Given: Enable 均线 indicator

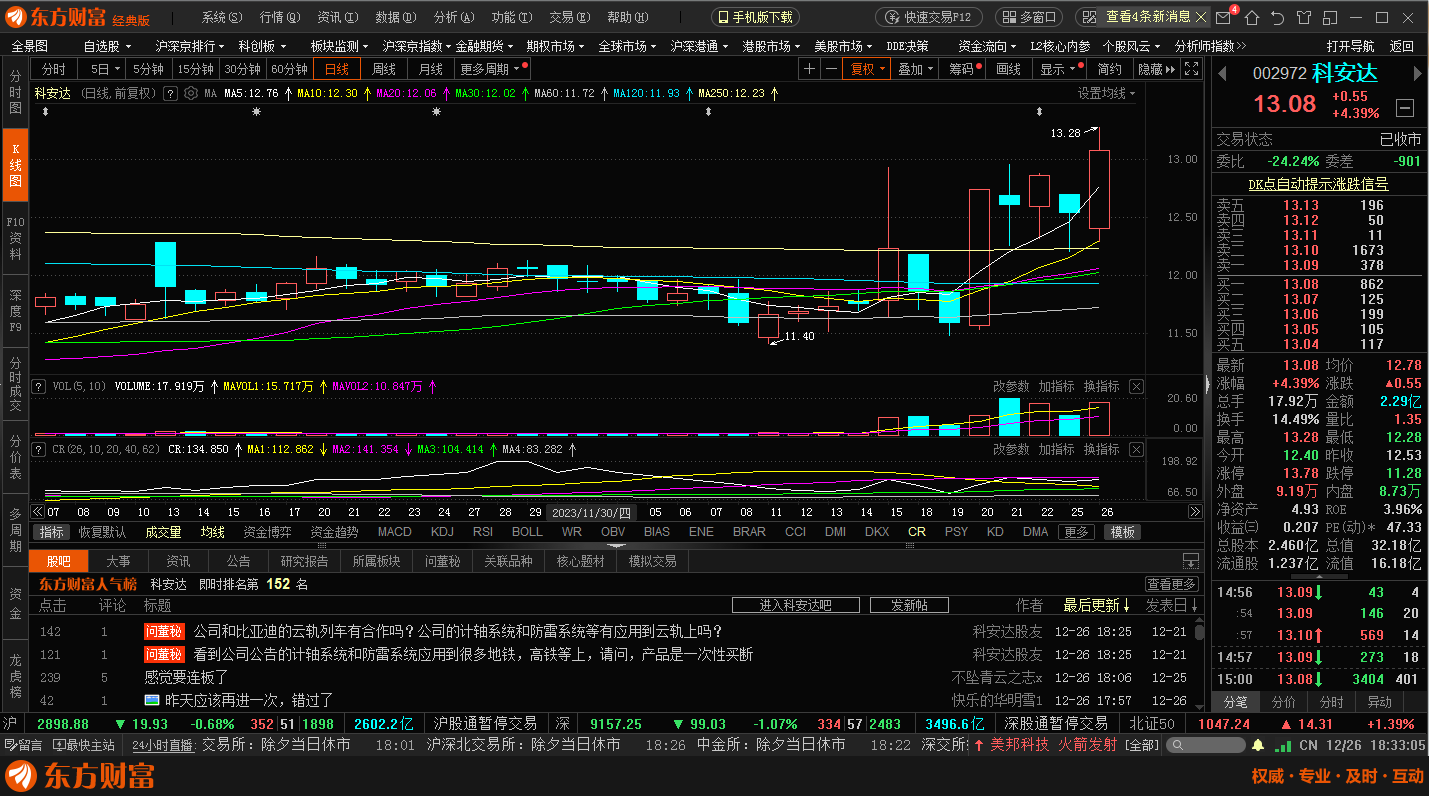Looking at the screenshot, I should tap(213, 532).
